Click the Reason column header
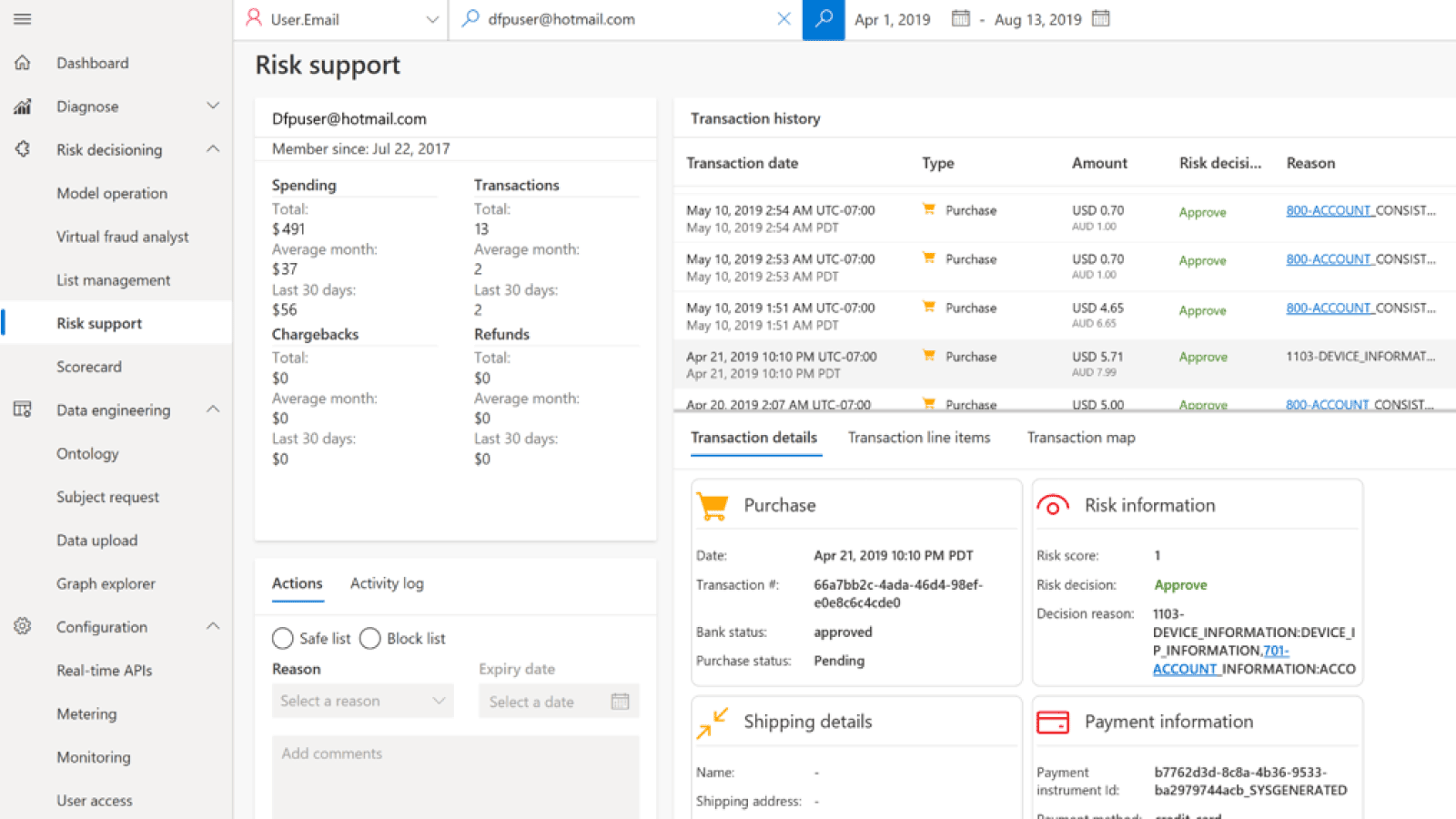The width and height of the screenshot is (1456, 819). coord(1310,163)
